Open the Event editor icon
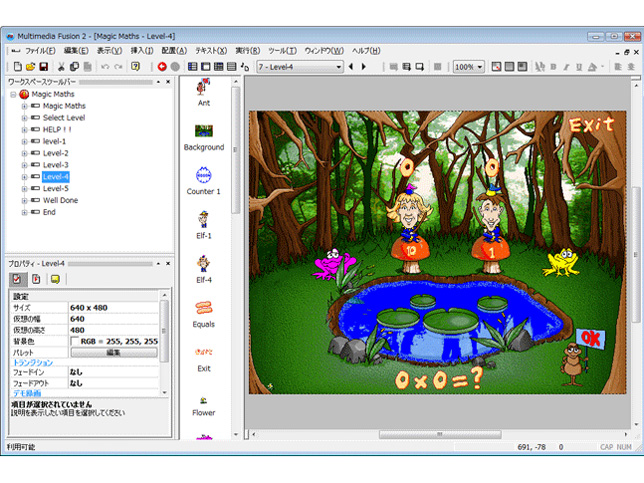Image resolution: width=644 pixels, height=483 pixels. (x=218, y=67)
